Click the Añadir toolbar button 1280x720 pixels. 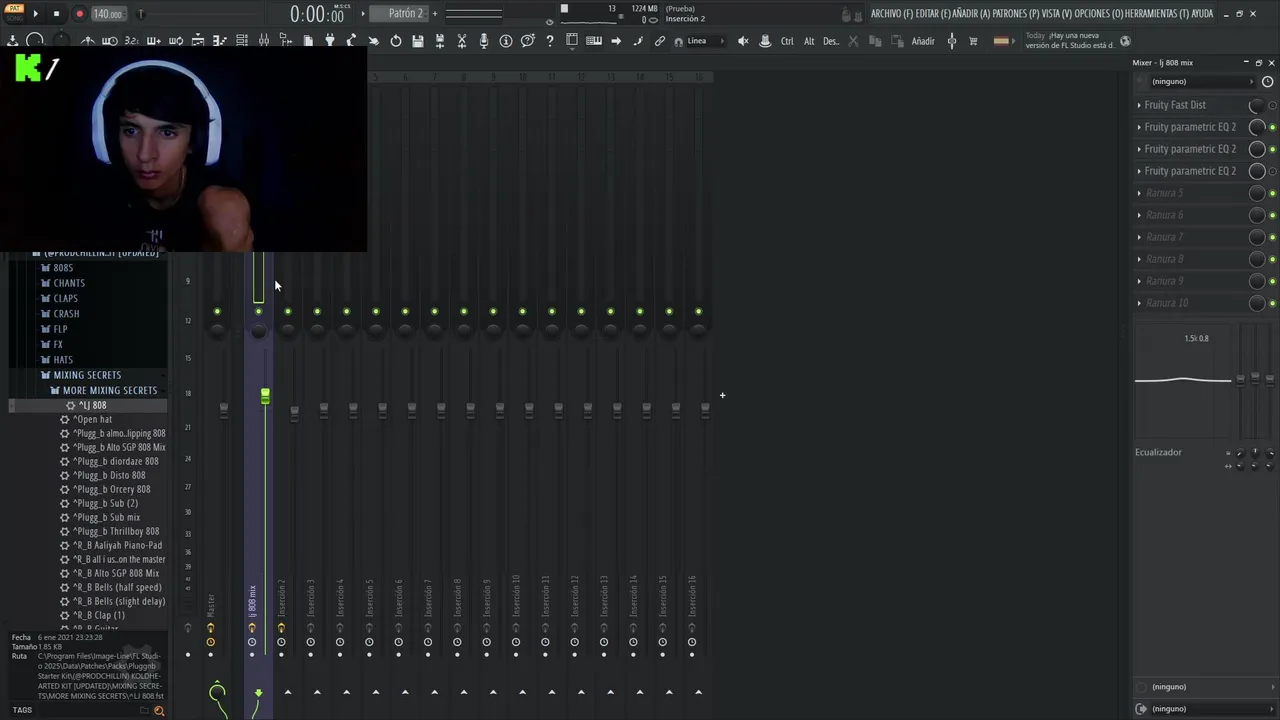(x=923, y=41)
